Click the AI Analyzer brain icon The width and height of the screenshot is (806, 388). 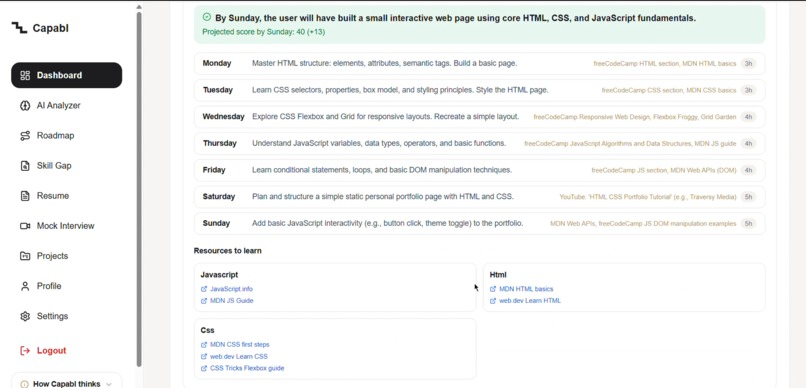25,106
